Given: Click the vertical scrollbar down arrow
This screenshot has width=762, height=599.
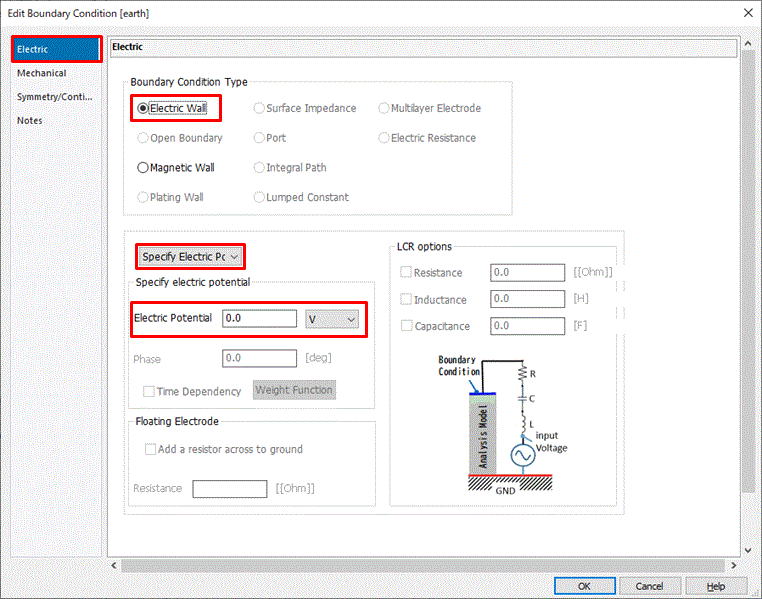Looking at the screenshot, I should [x=748, y=550].
